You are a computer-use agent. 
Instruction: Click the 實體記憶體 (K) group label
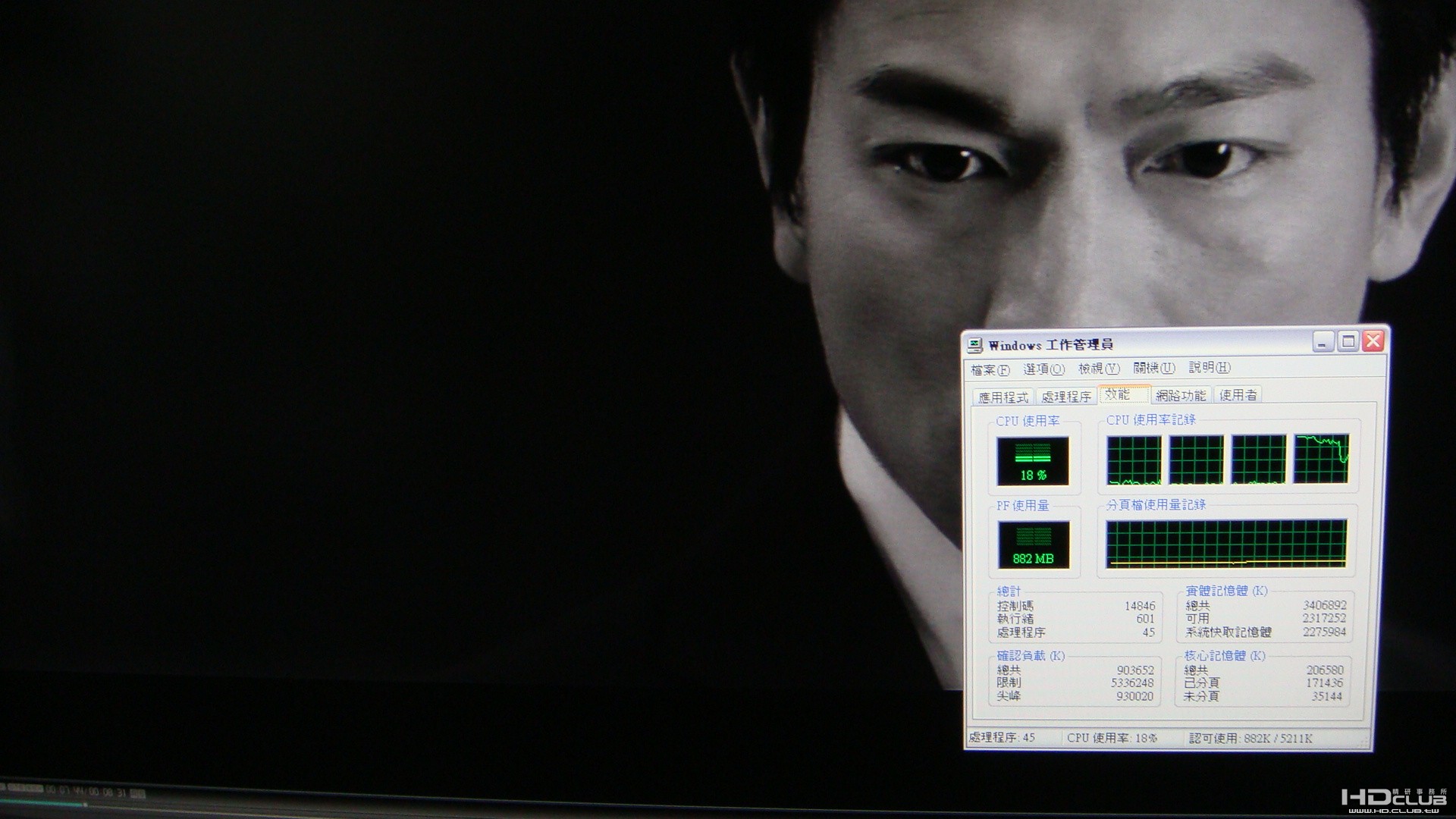click(x=1227, y=591)
